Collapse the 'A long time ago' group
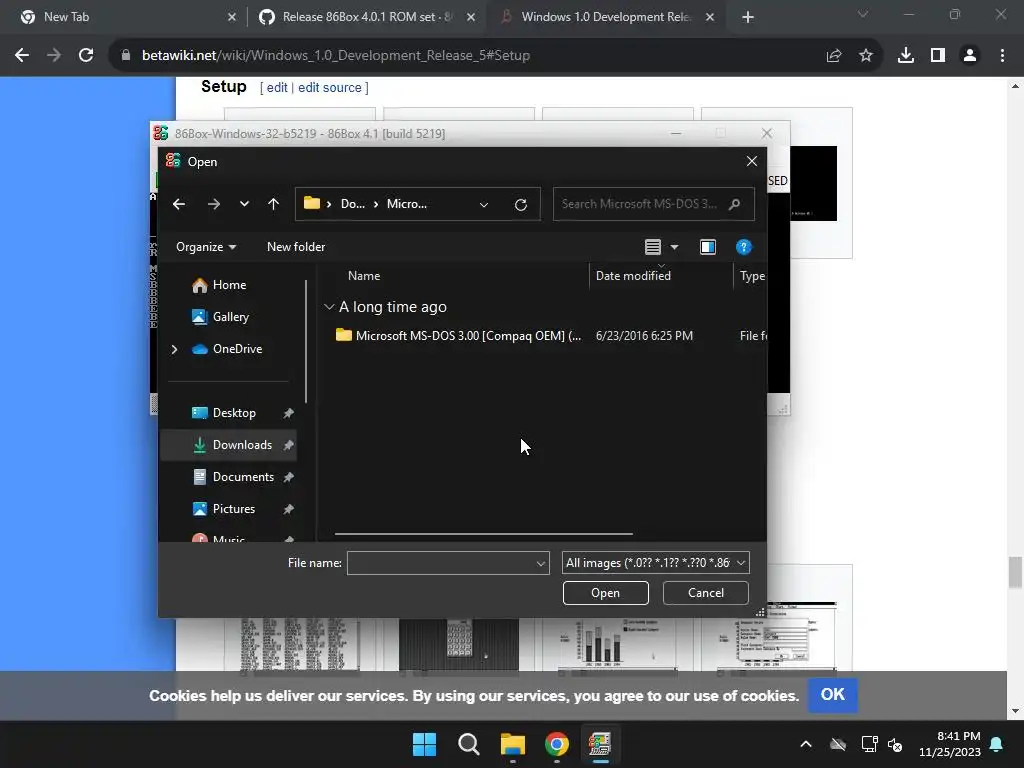The height and width of the screenshot is (768, 1024). tap(329, 307)
